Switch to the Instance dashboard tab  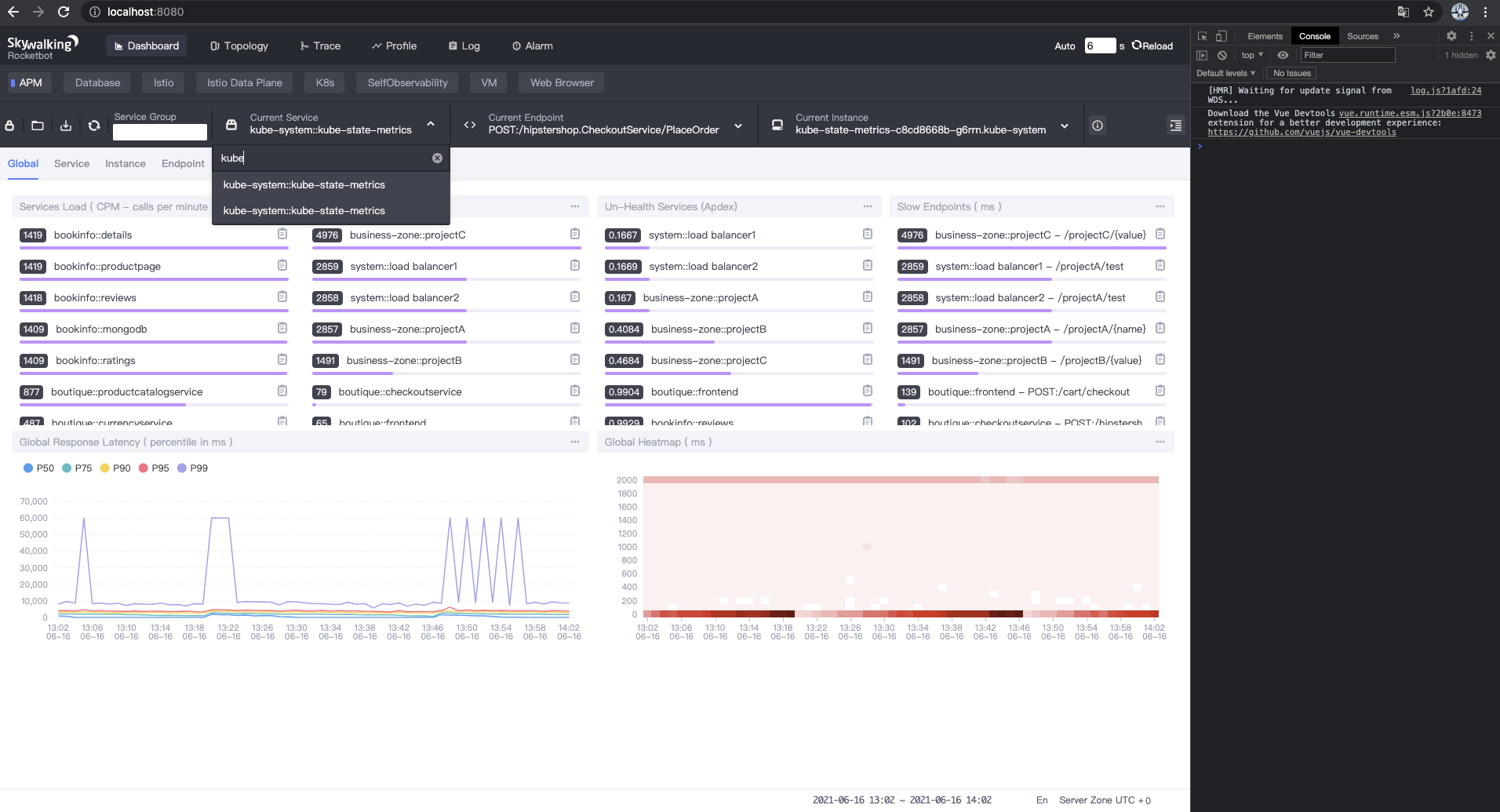pyautogui.click(x=126, y=163)
